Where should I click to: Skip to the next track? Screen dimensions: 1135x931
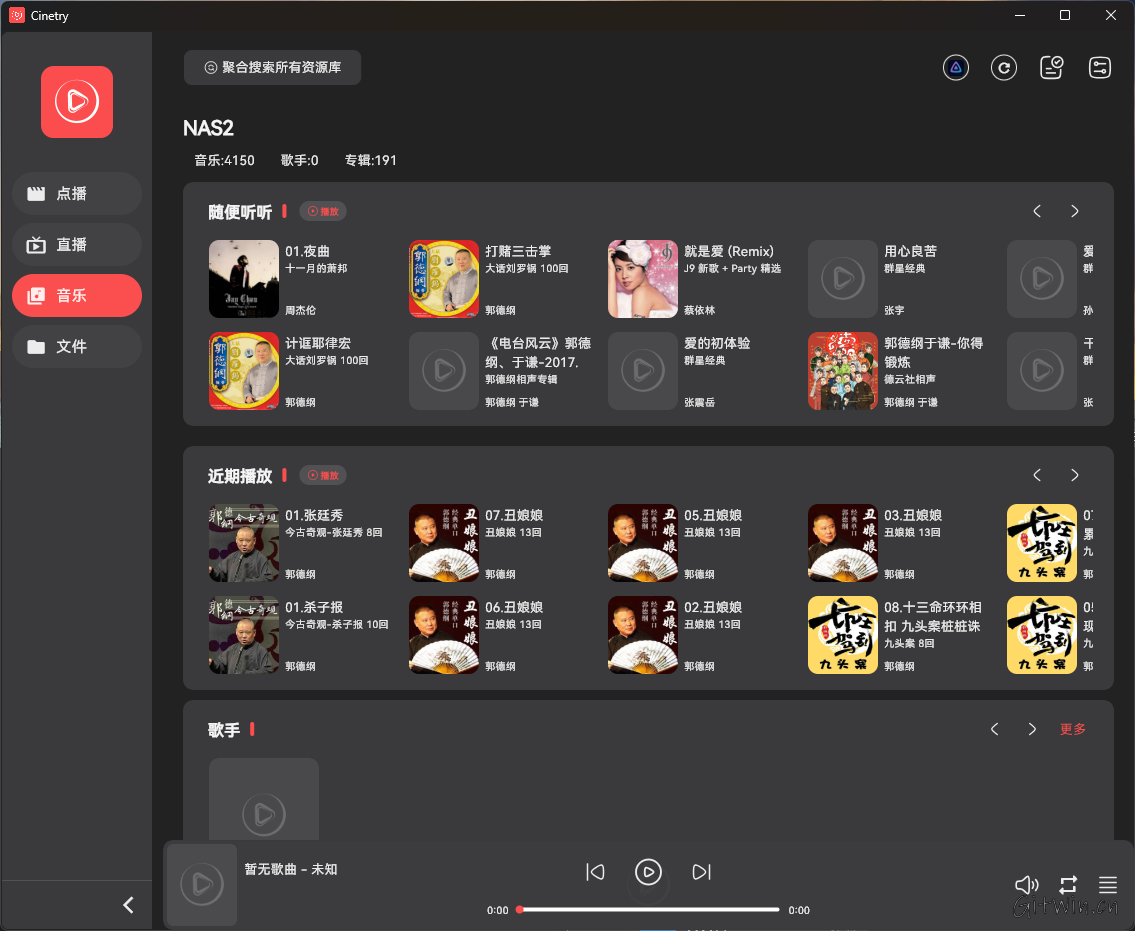701,872
